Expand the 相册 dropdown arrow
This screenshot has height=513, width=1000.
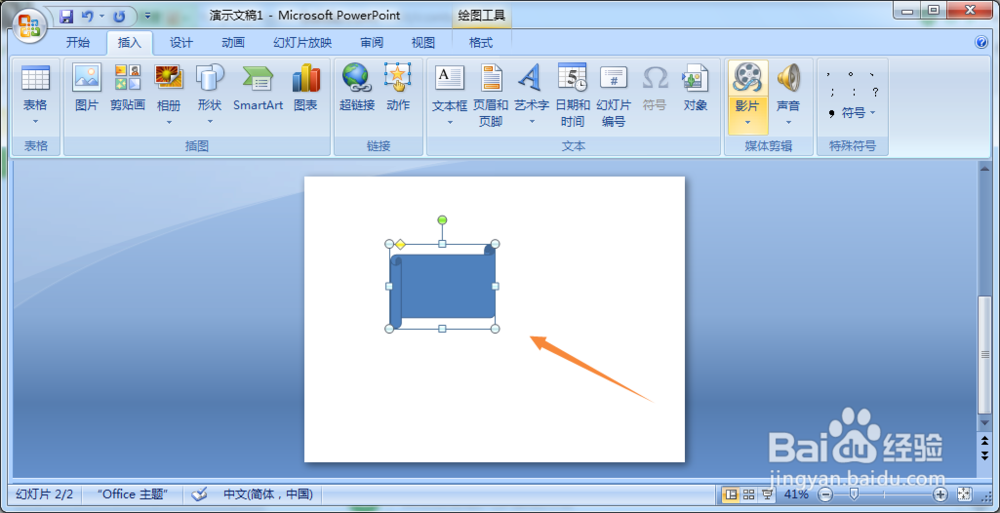169,121
